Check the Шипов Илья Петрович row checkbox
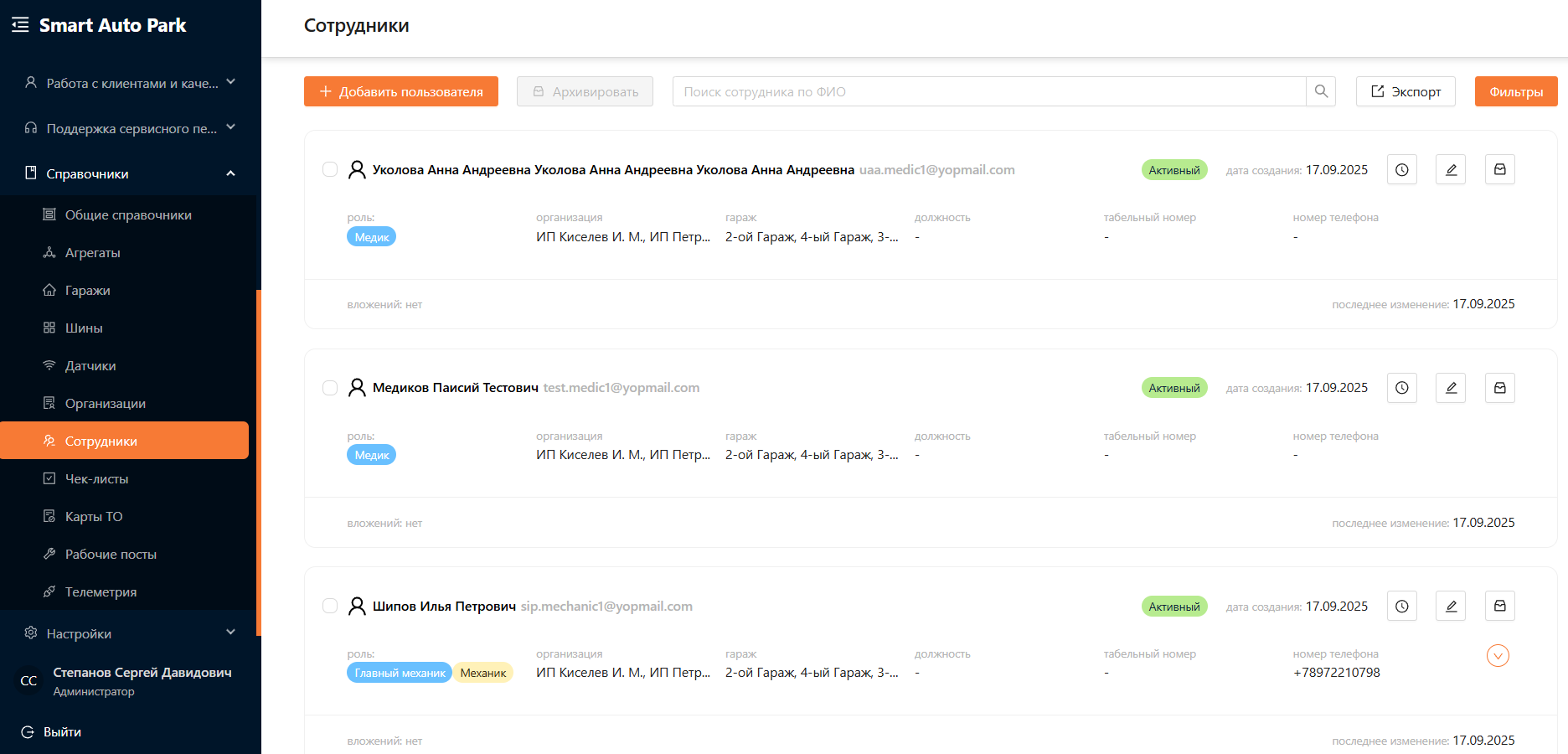 pyautogui.click(x=330, y=606)
